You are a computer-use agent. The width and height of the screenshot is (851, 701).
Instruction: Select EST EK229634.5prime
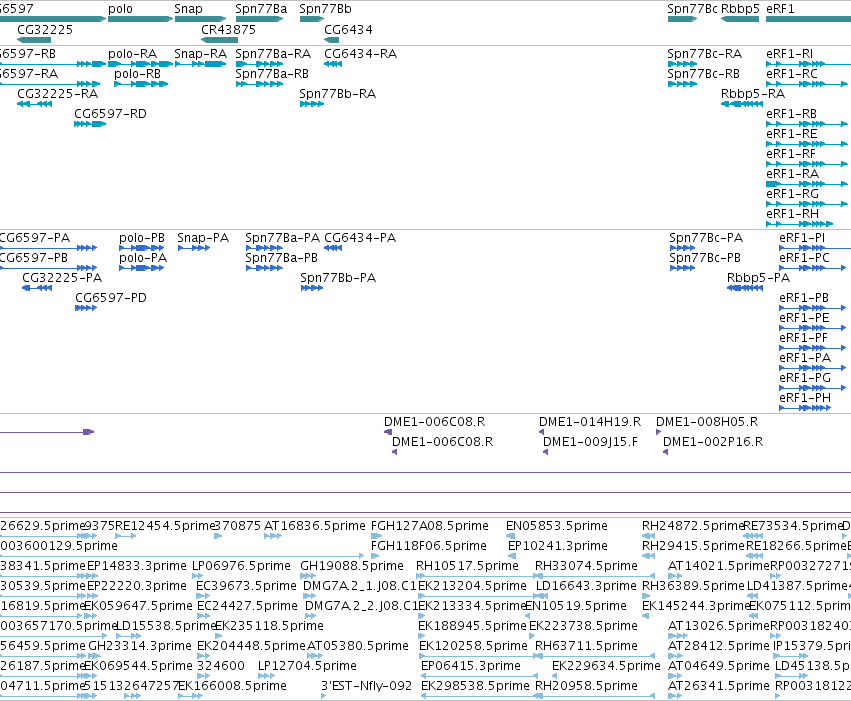point(606,666)
